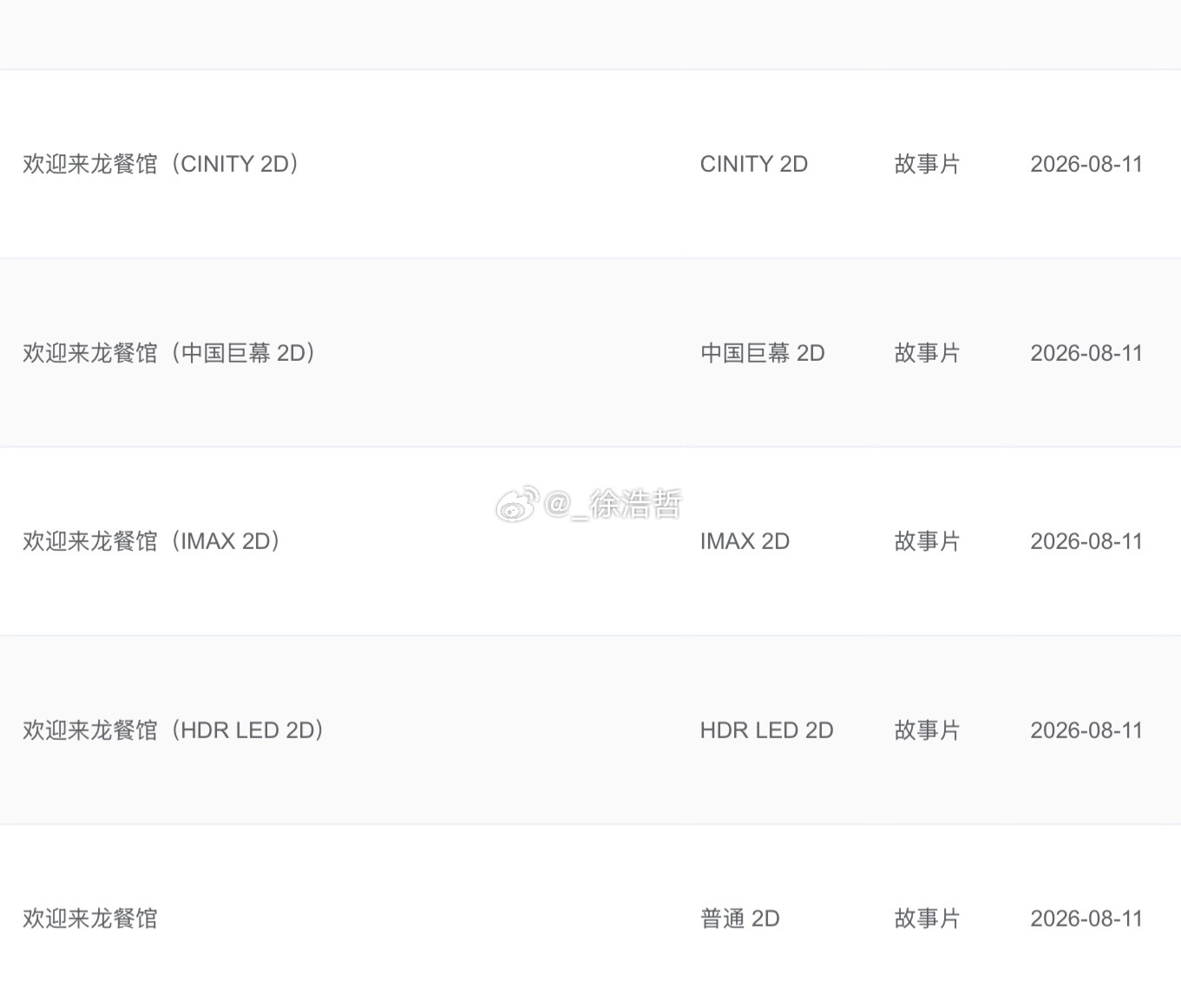The image size is (1181, 1008).
Task: Click the 2026-08-11 date in IMAX row
Action: pos(1086,541)
